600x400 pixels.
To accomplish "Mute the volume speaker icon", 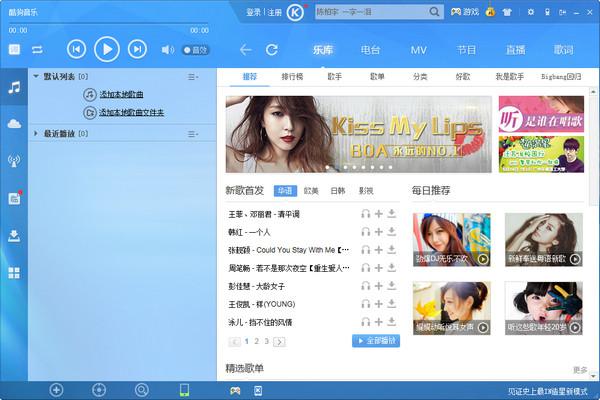I will (x=168, y=50).
